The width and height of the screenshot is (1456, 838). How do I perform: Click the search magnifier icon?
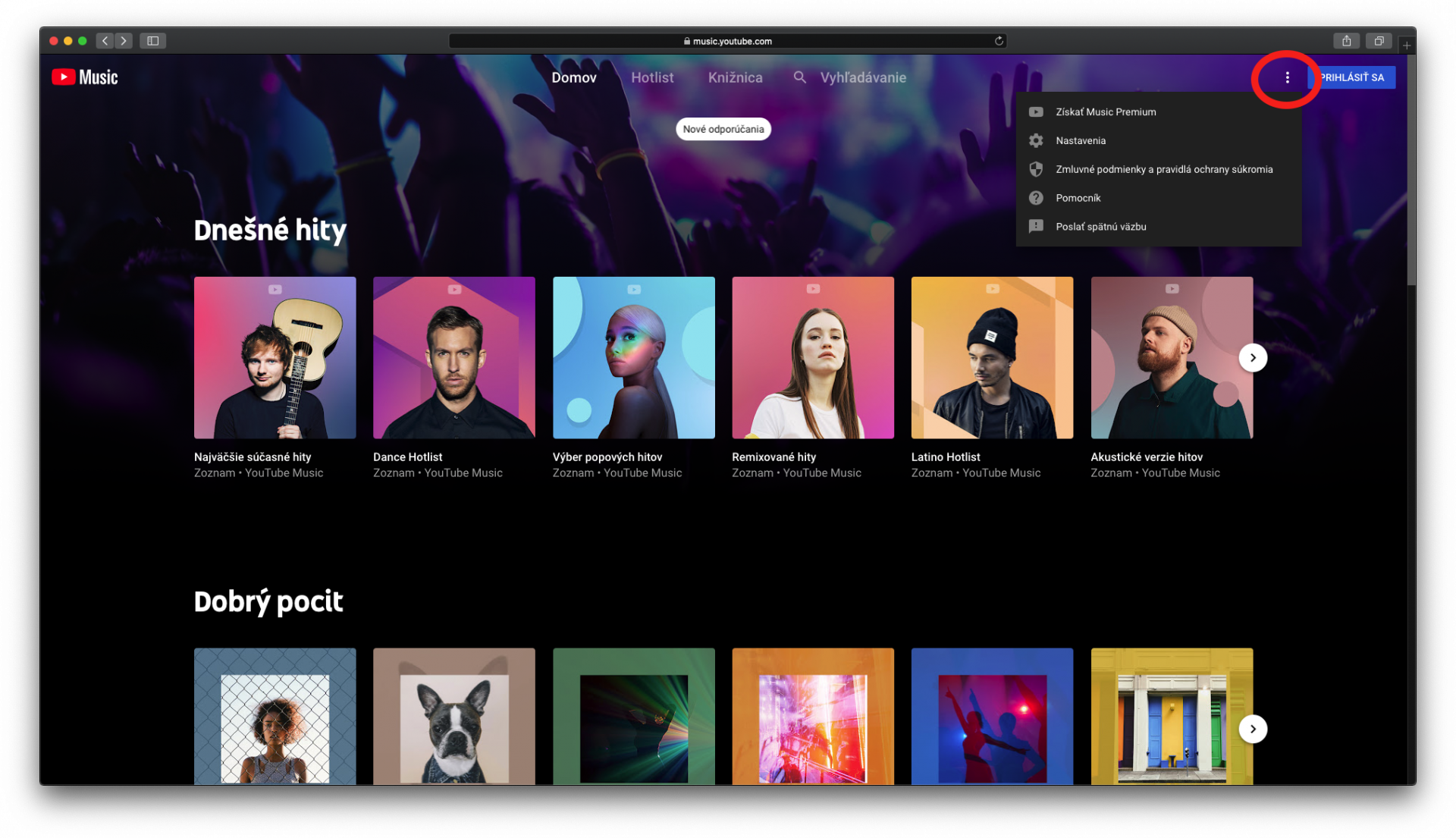[799, 77]
